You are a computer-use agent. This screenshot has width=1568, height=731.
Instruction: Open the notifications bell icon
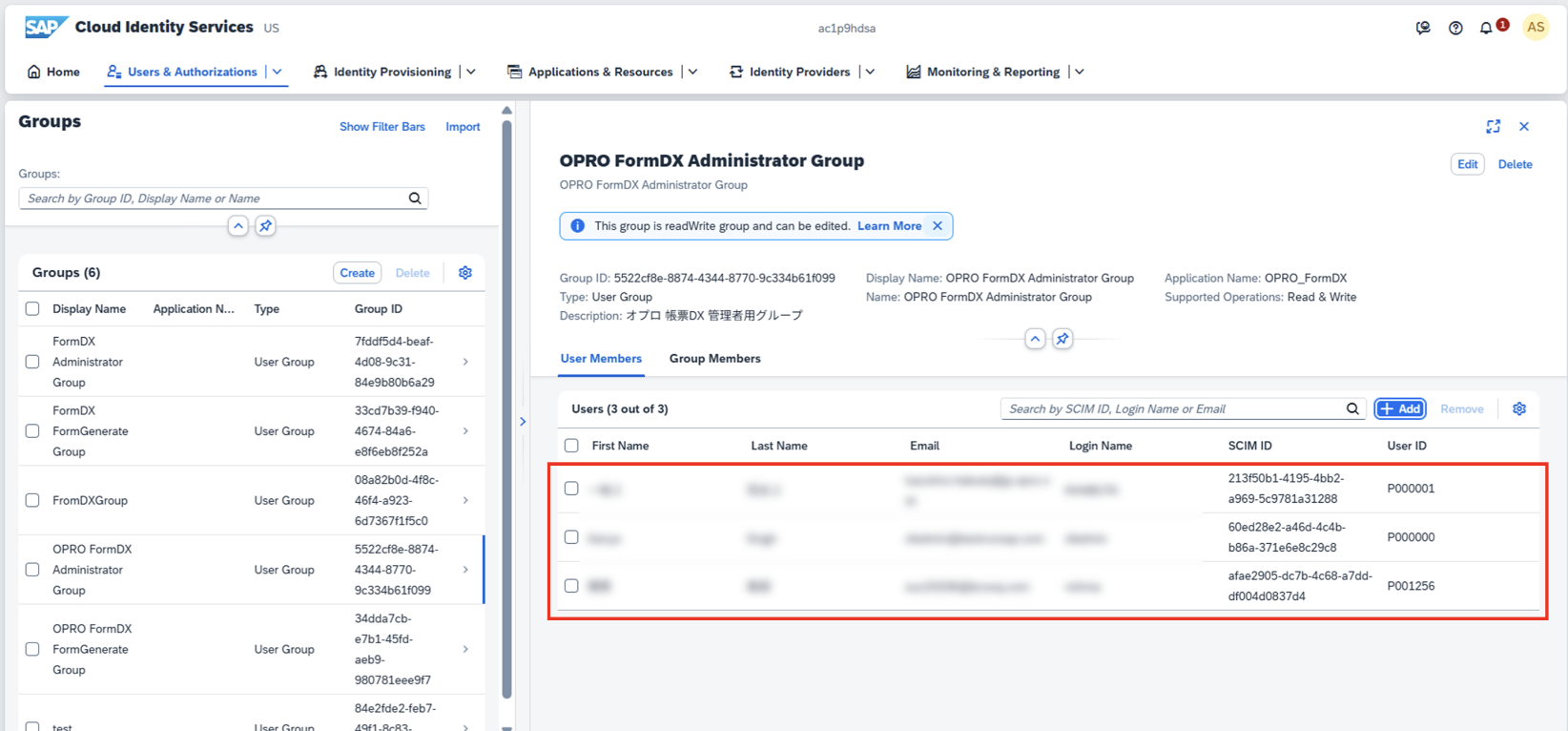click(x=1486, y=29)
